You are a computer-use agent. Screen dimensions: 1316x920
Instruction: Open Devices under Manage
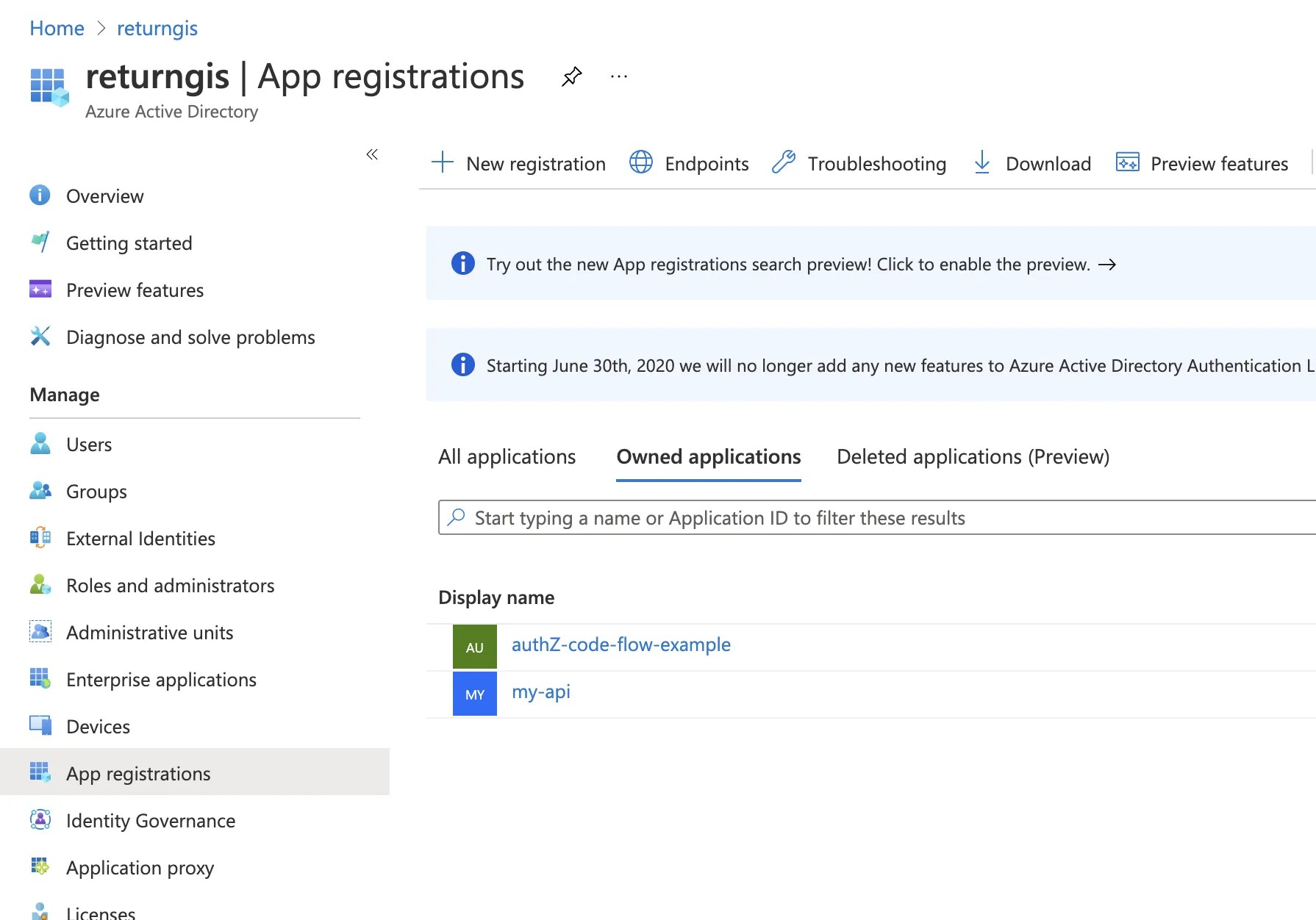point(98,727)
